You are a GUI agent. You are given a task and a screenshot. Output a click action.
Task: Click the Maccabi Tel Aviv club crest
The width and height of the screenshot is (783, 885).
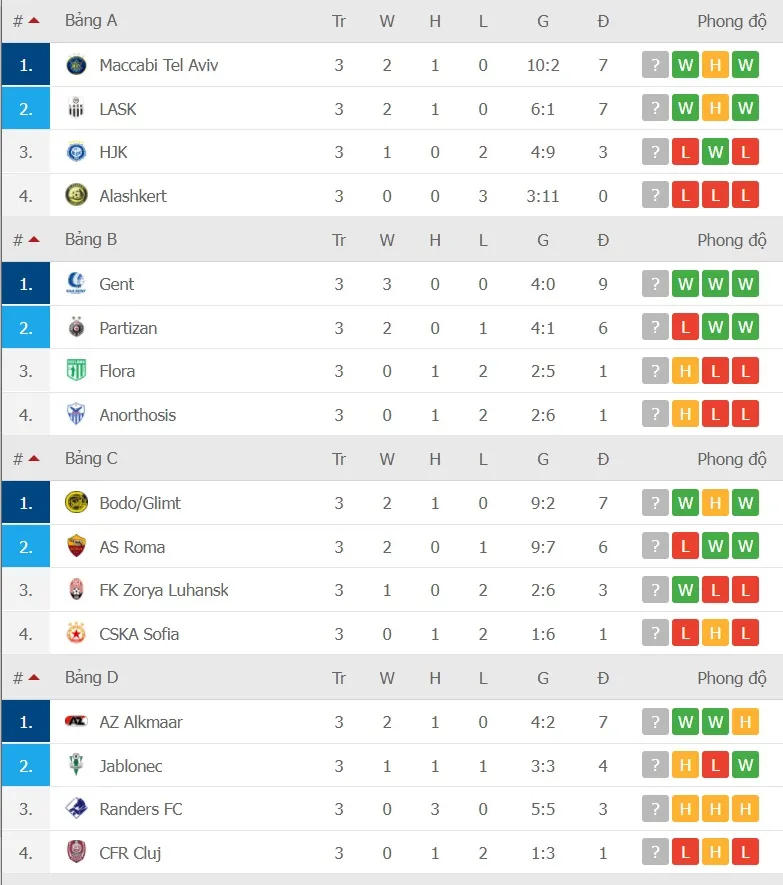click(x=76, y=65)
